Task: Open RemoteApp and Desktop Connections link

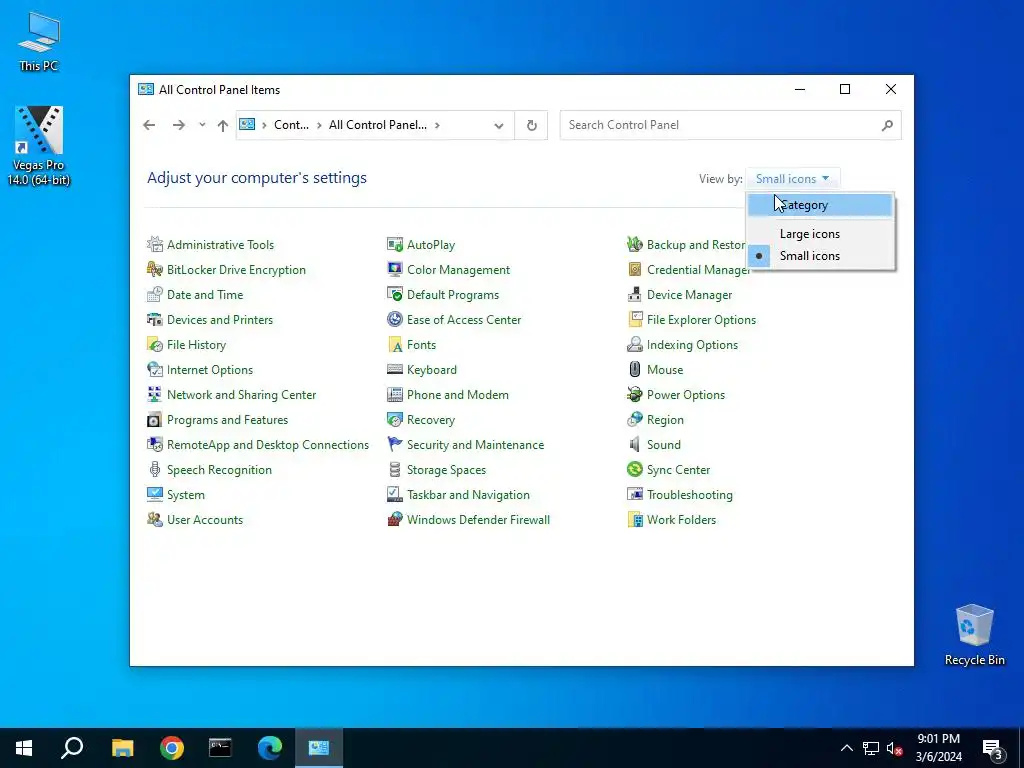Action: [x=268, y=445]
